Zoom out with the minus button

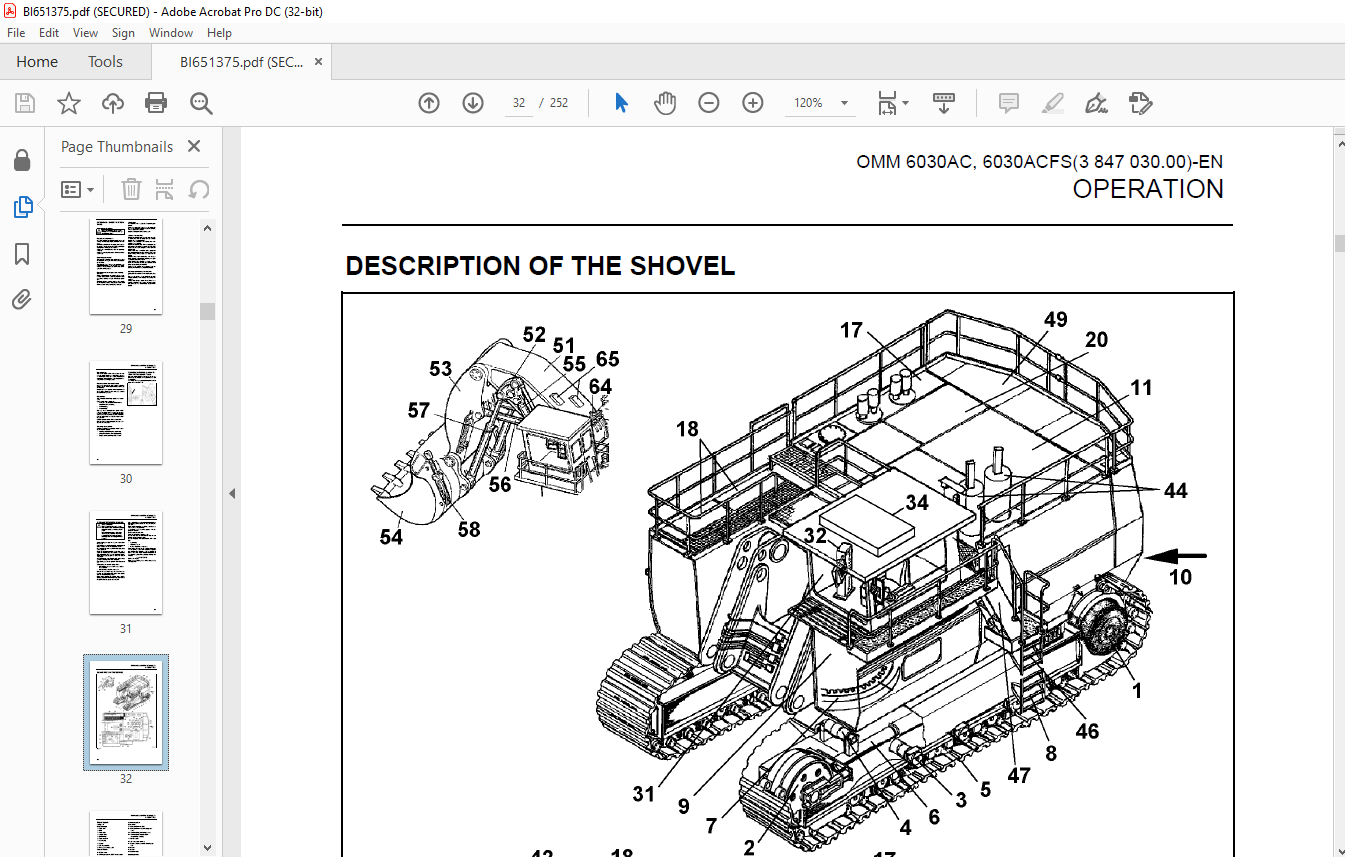pos(709,103)
